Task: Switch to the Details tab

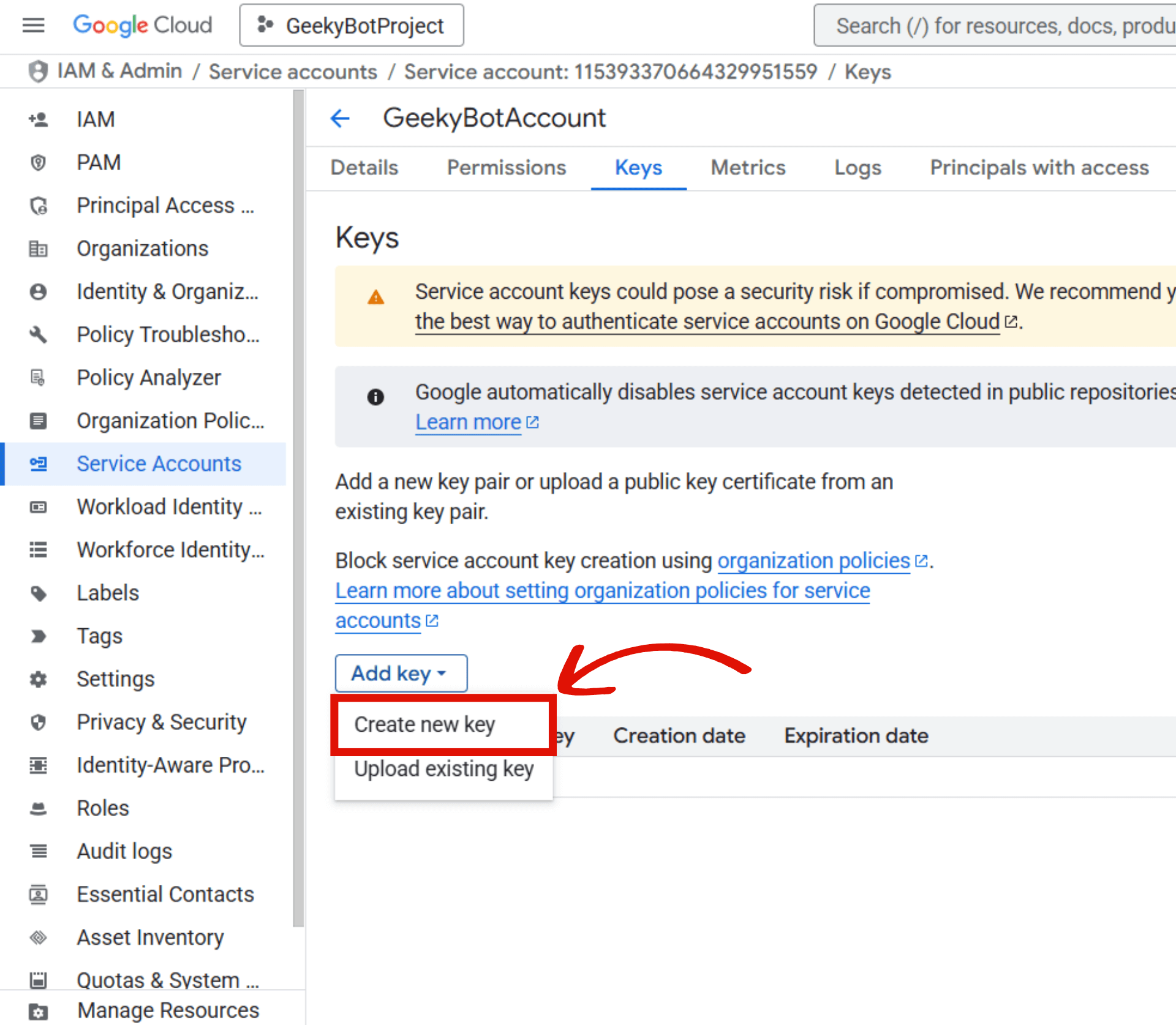Action: coord(364,167)
